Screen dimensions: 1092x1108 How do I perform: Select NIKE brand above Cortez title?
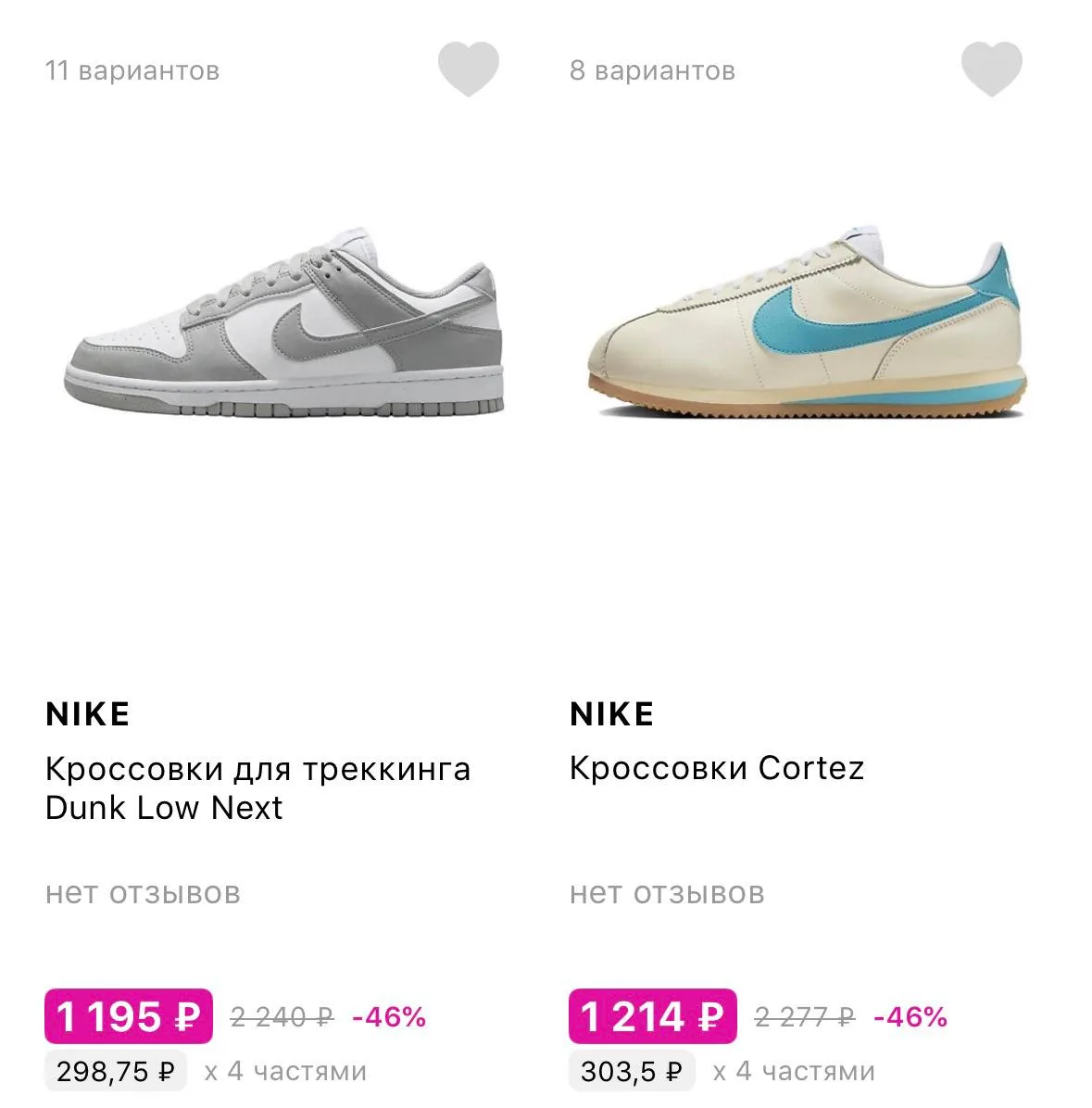click(x=611, y=713)
